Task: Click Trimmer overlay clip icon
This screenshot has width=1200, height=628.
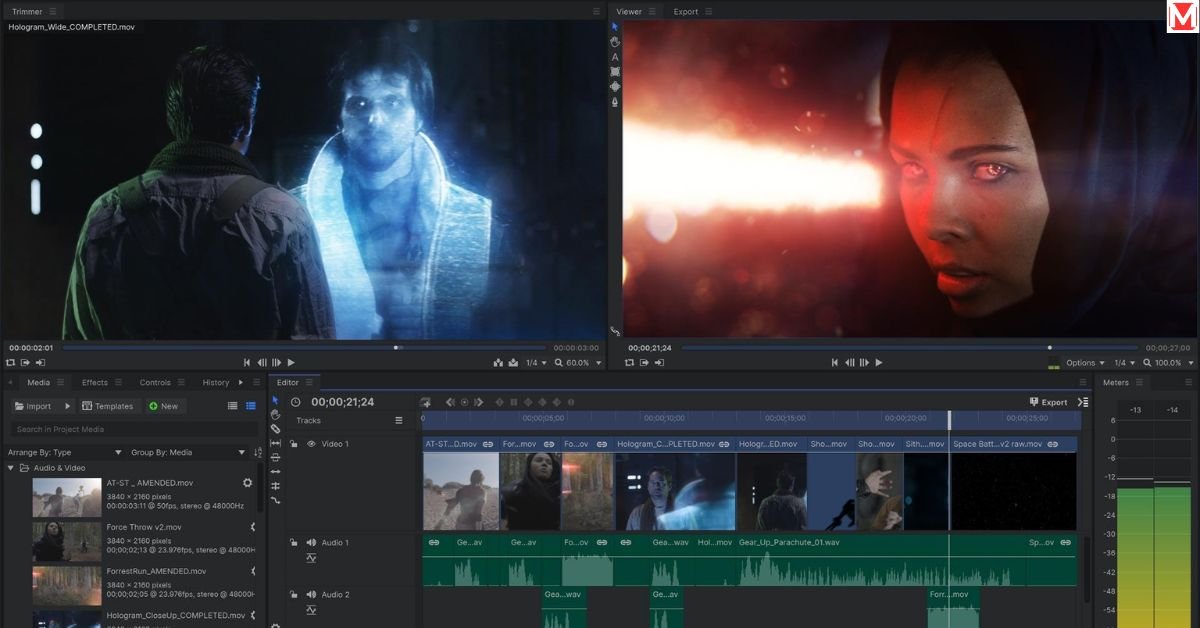Action: click(512, 362)
